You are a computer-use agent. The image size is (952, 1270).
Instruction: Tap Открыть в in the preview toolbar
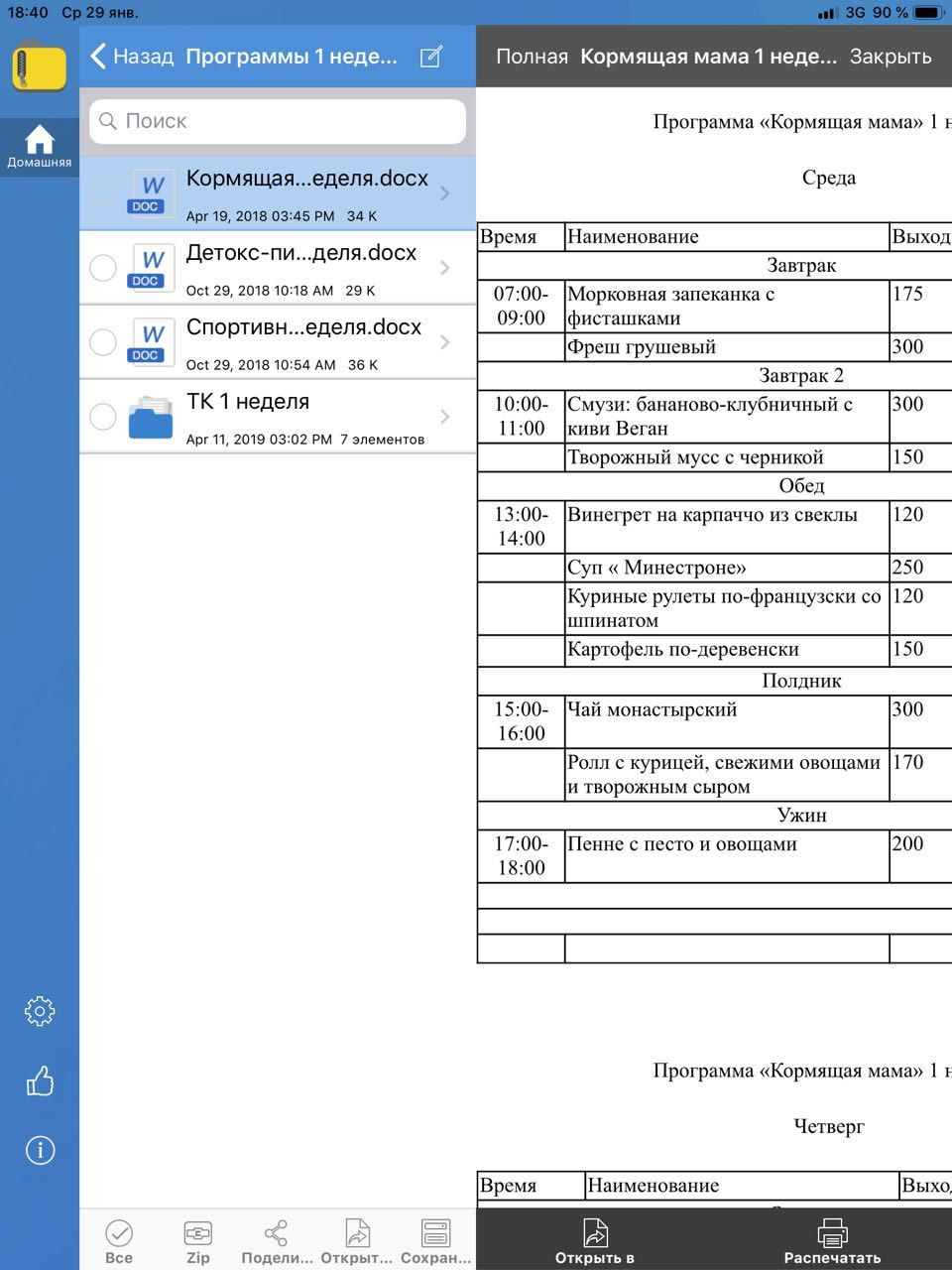(x=595, y=1241)
